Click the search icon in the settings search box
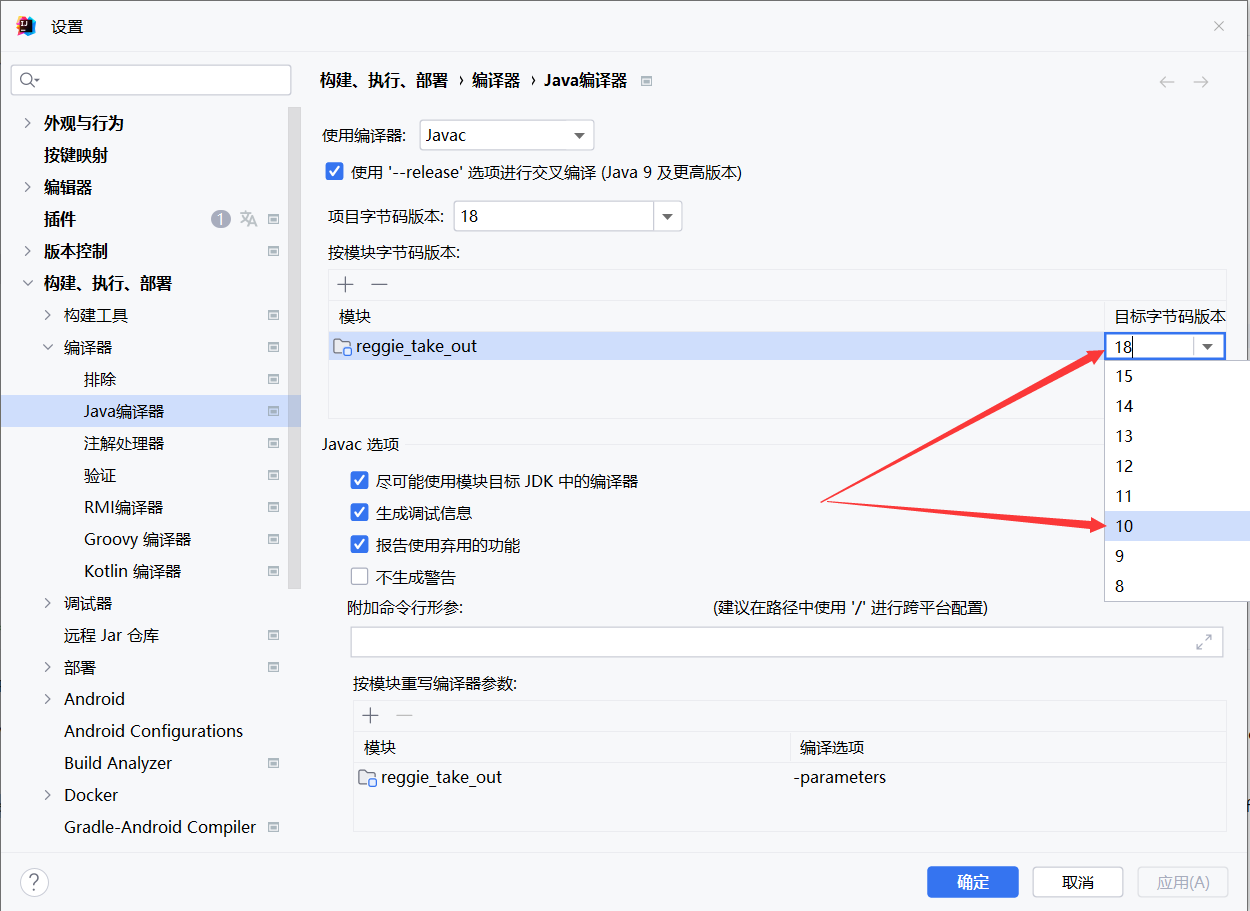 coord(28,80)
